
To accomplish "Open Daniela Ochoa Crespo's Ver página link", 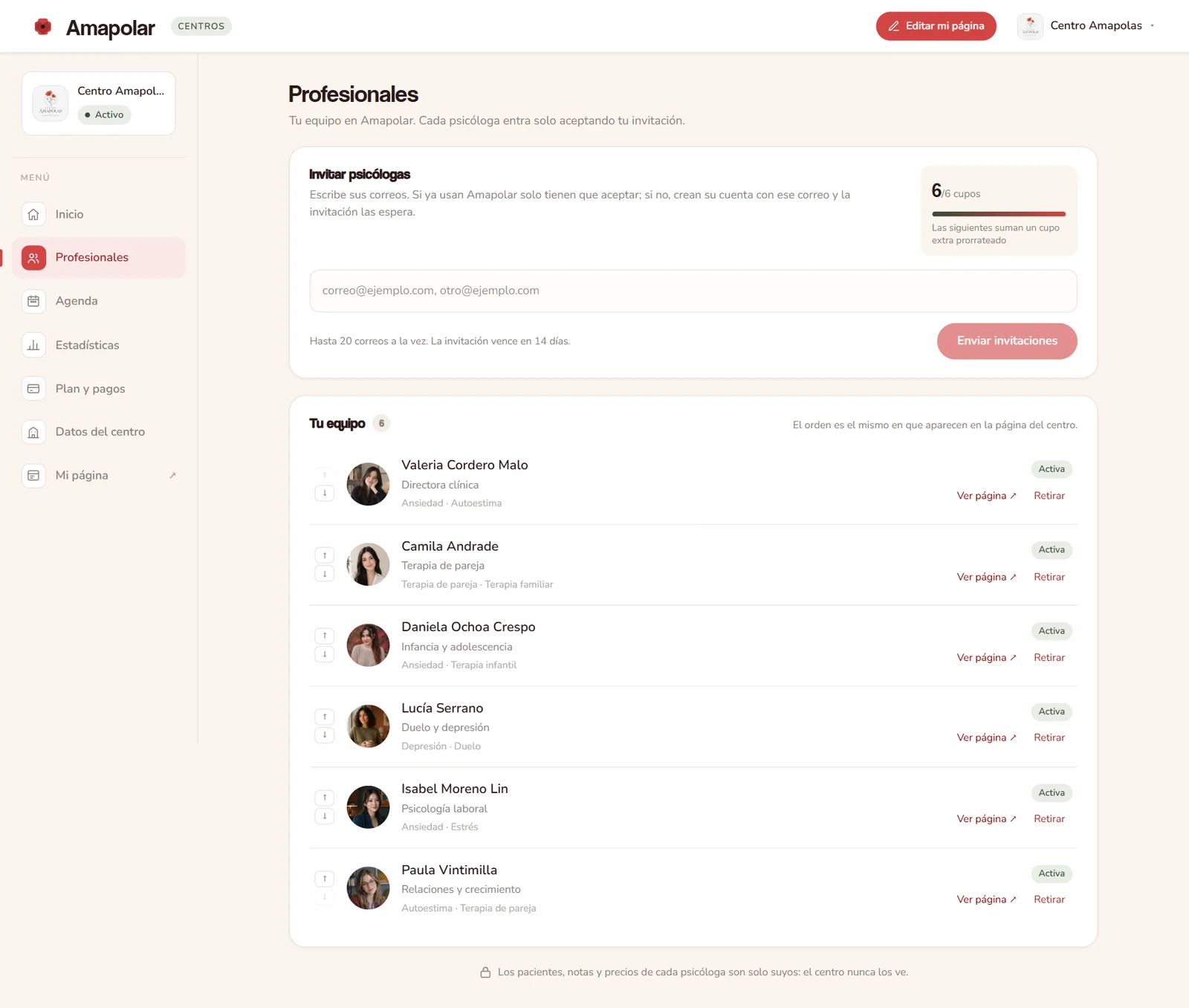I will click(986, 658).
